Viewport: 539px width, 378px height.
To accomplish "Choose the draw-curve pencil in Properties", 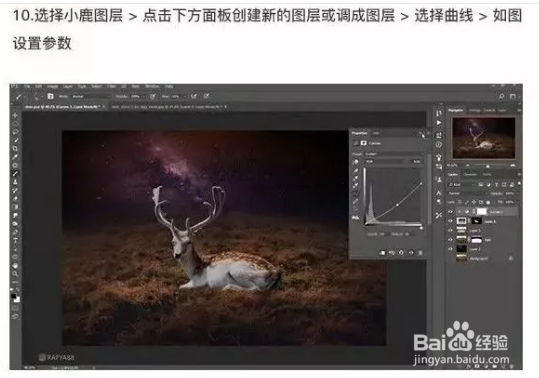I will pyautogui.click(x=356, y=201).
